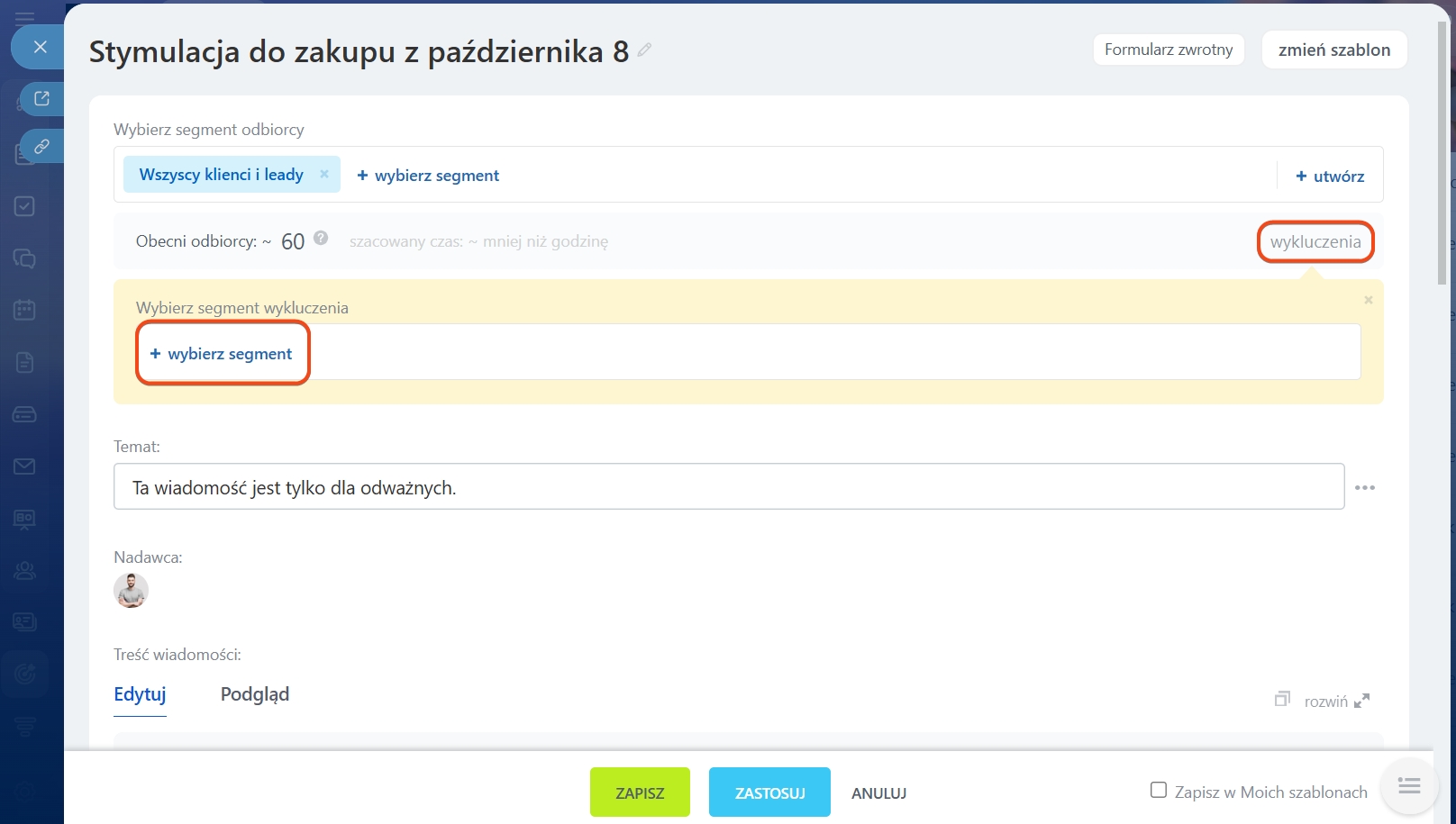Viewport: 1456px width, 824px height.
Task: Click the help question mark beside recipient count
Action: pyautogui.click(x=321, y=239)
